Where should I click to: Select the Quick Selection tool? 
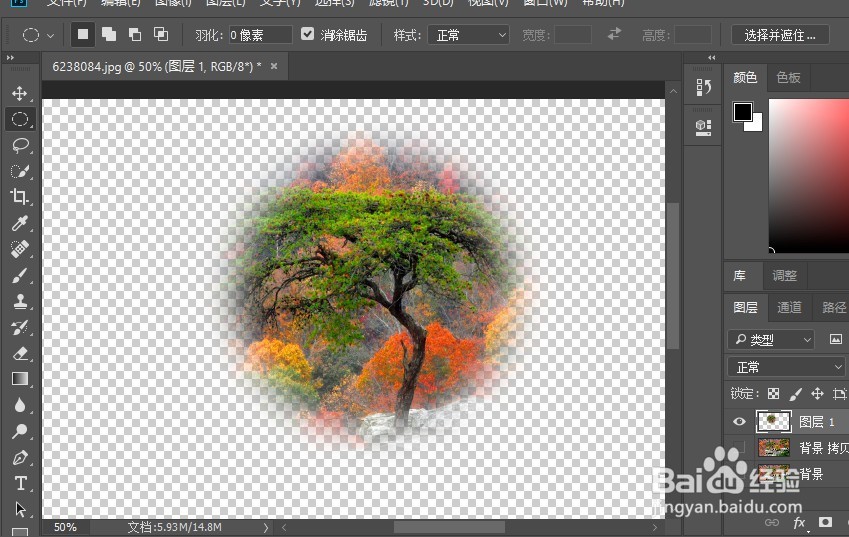pos(20,171)
